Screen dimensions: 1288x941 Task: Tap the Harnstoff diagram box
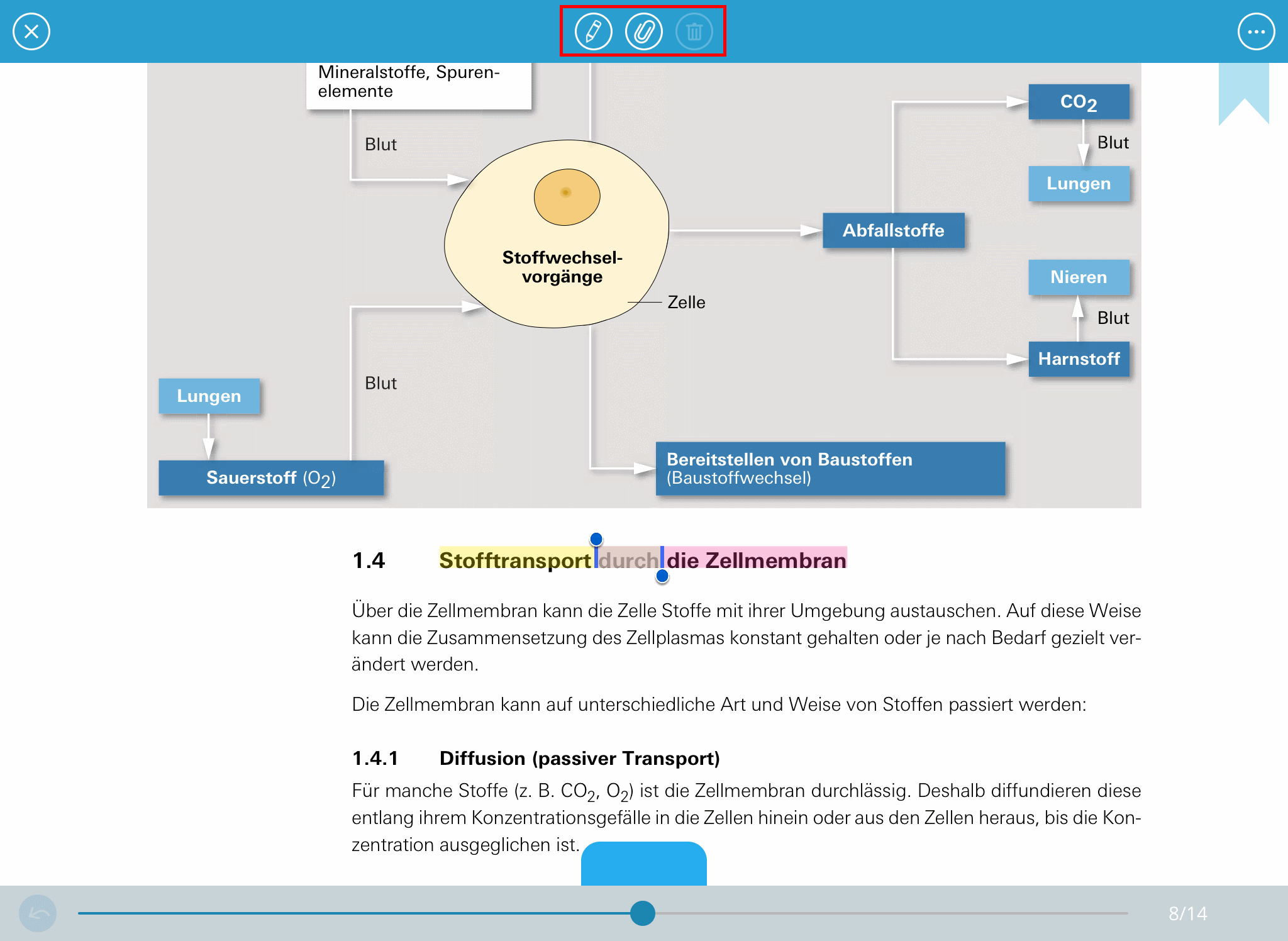tap(1079, 359)
